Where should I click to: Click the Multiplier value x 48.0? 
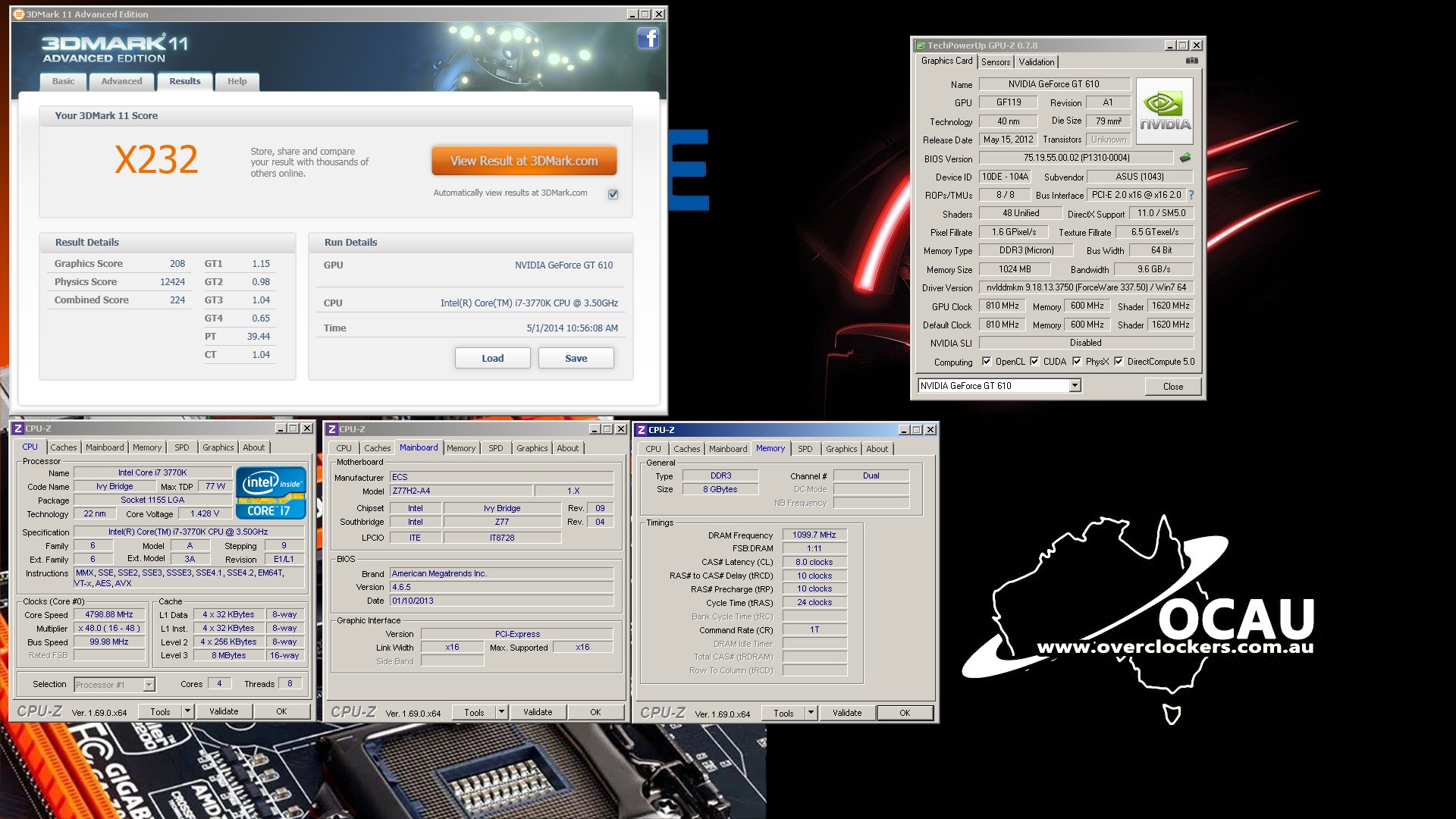(x=109, y=629)
